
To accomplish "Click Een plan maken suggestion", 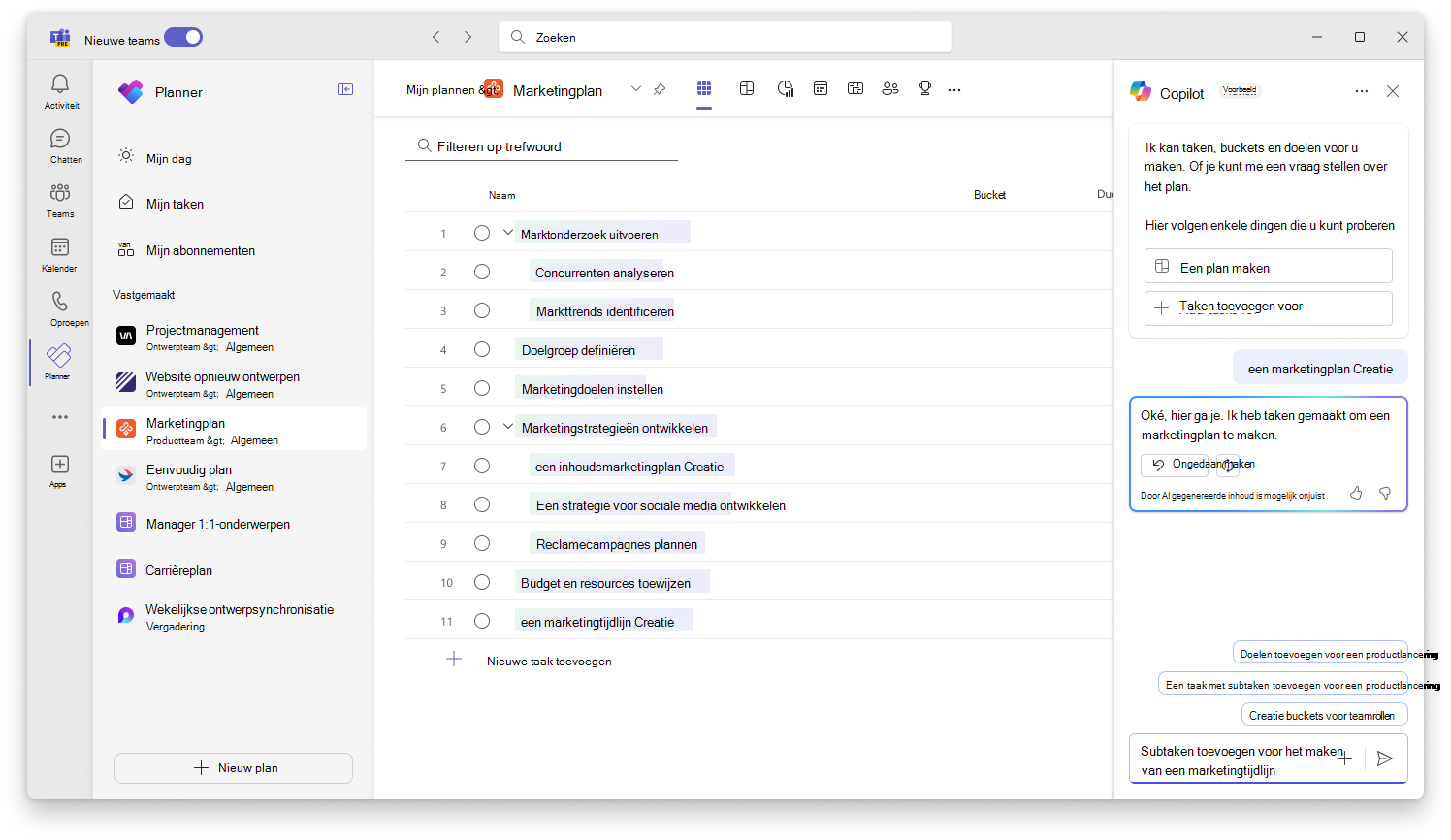I will [1269, 266].
